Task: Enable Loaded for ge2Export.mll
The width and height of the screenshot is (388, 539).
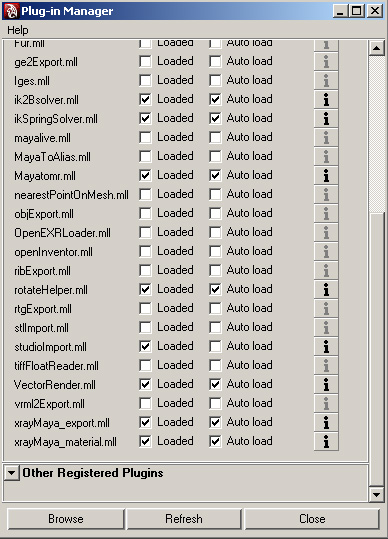Action: 145,62
